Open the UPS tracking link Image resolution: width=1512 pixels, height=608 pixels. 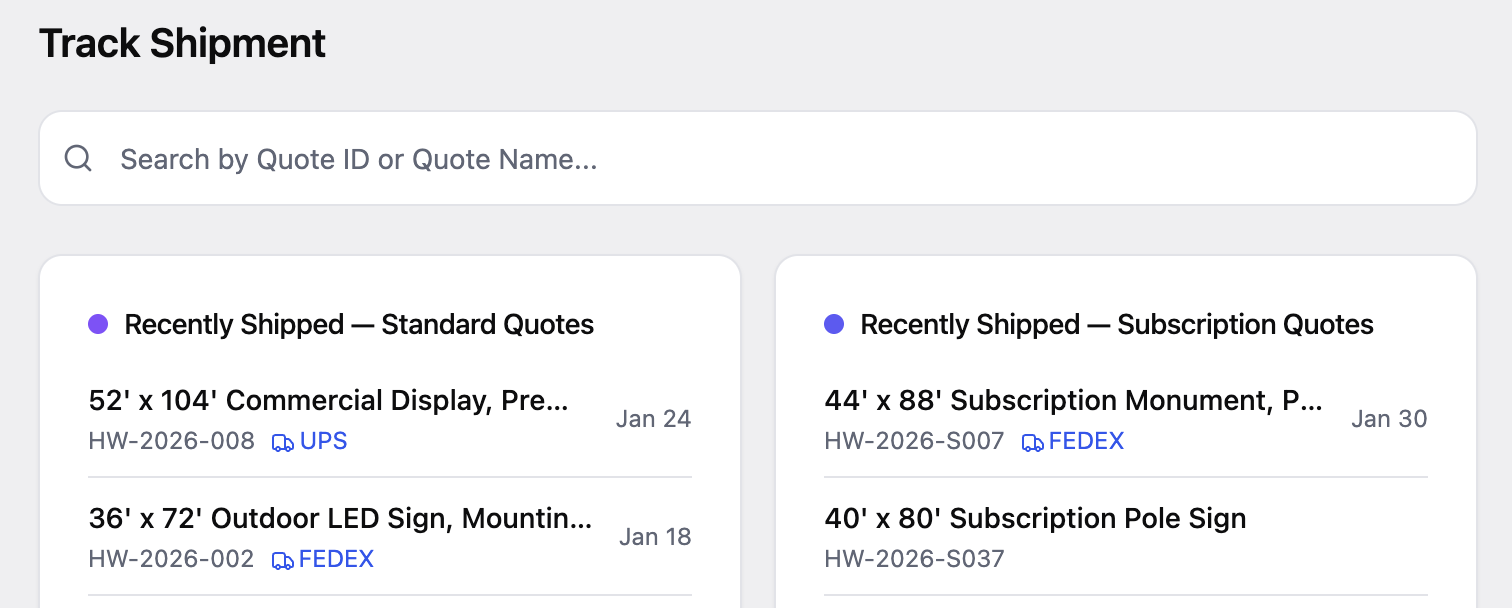323,441
